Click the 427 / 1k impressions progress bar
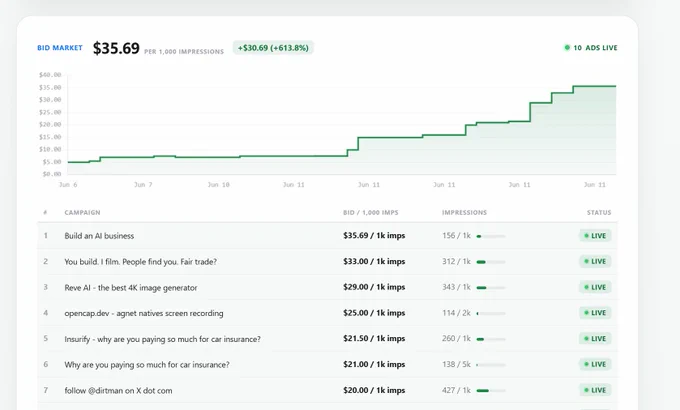Image resolution: width=680 pixels, height=410 pixels. coord(491,390)
